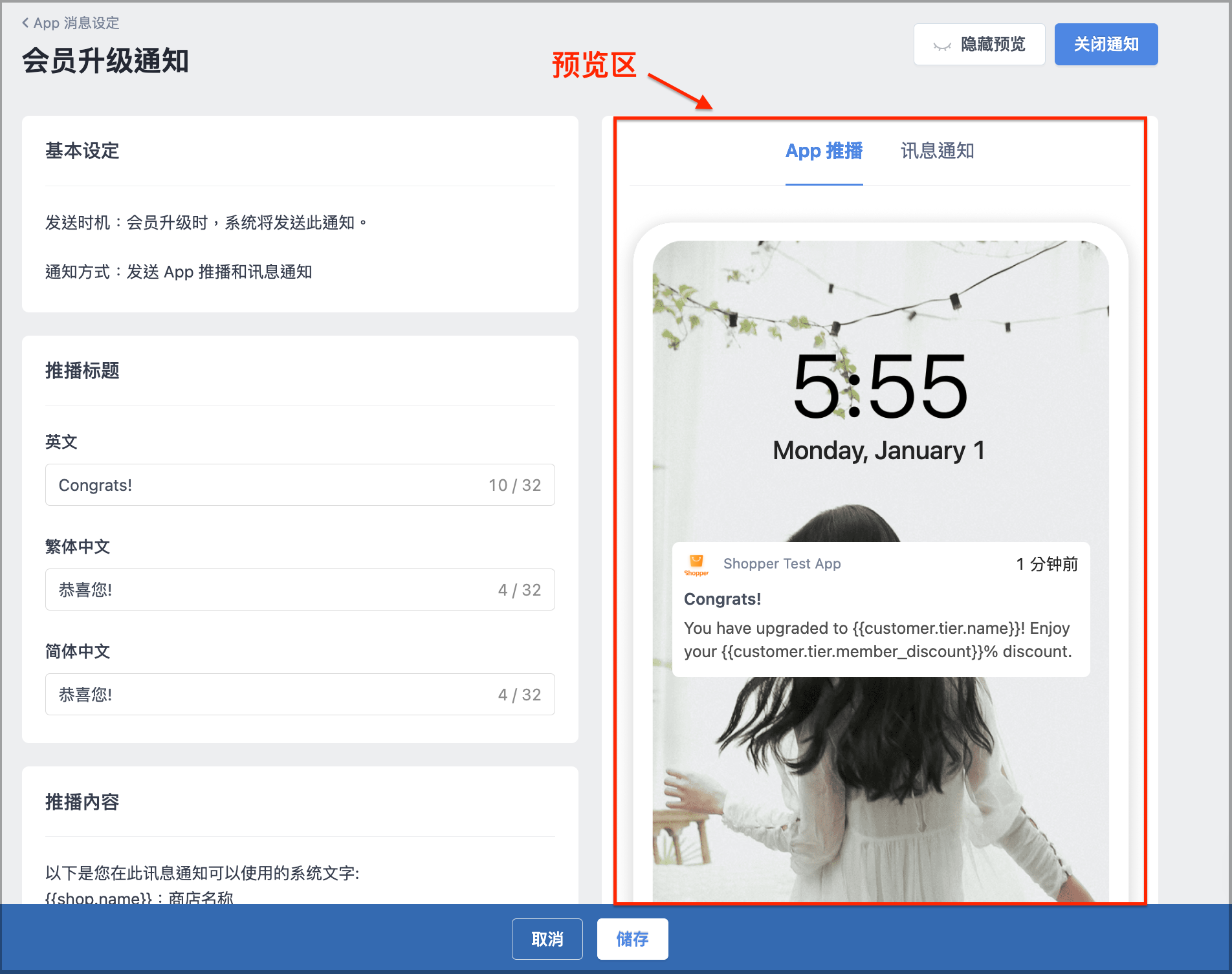Image resolution: width=1232 pixels, height=974 pixels.
Task: Click the 5:55 clock on phone preview
Action: 880,387
